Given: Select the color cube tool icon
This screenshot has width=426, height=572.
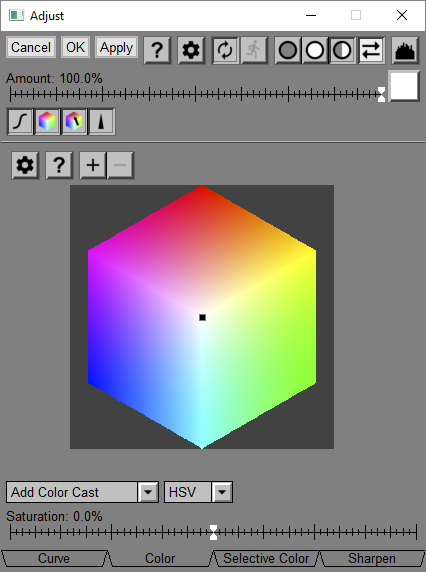Looking at the screenshot, I should coord(47,121).
